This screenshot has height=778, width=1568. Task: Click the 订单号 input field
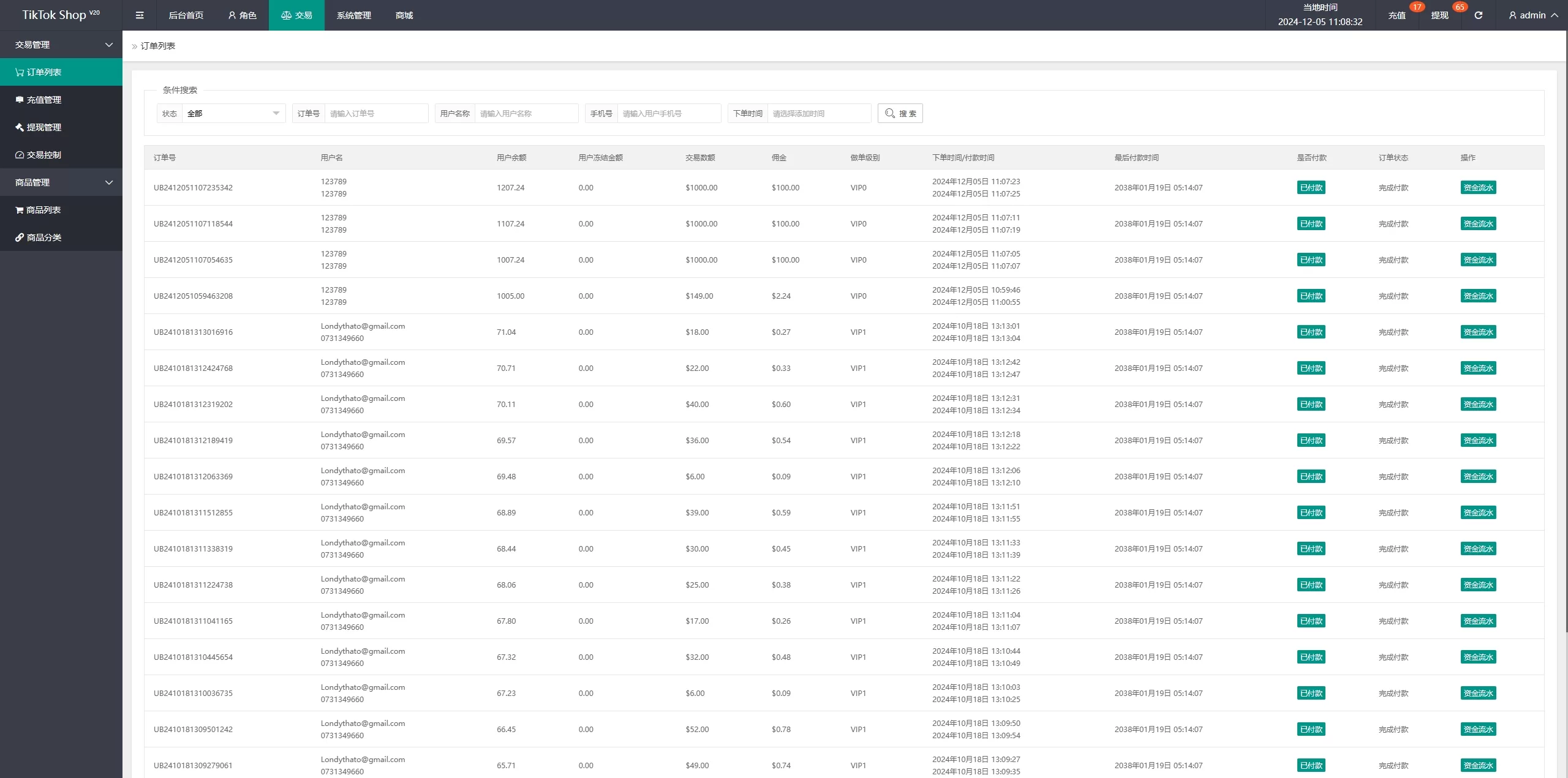tap(376, 113)
